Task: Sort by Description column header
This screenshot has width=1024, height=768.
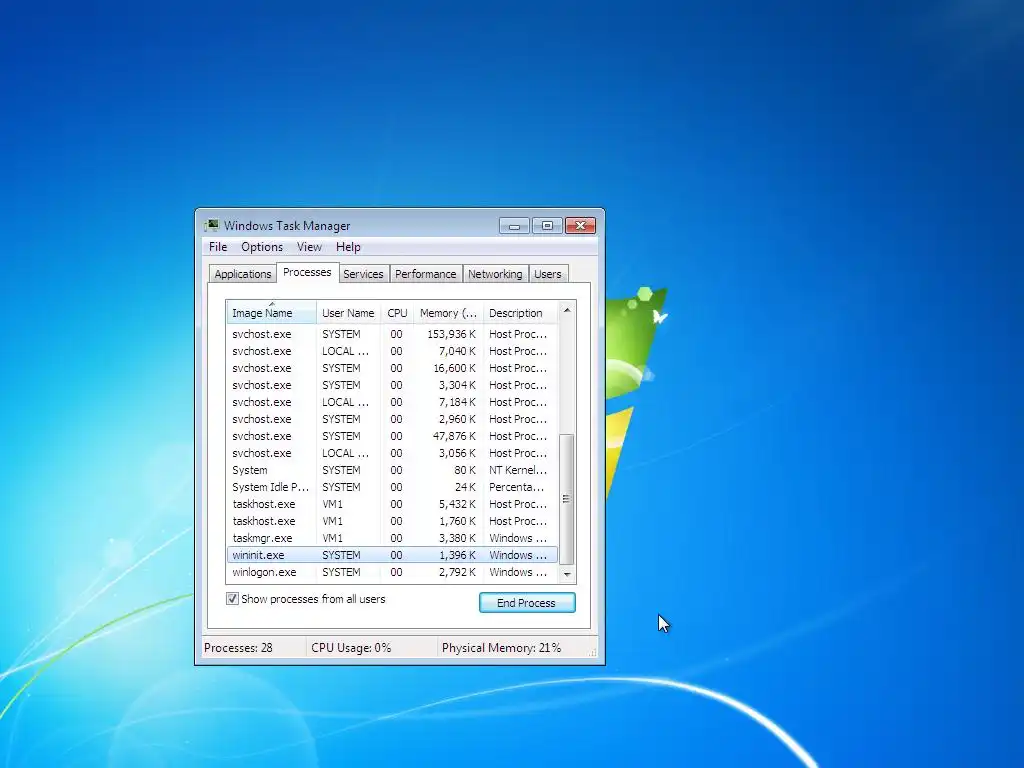Action: pos(520,313)
